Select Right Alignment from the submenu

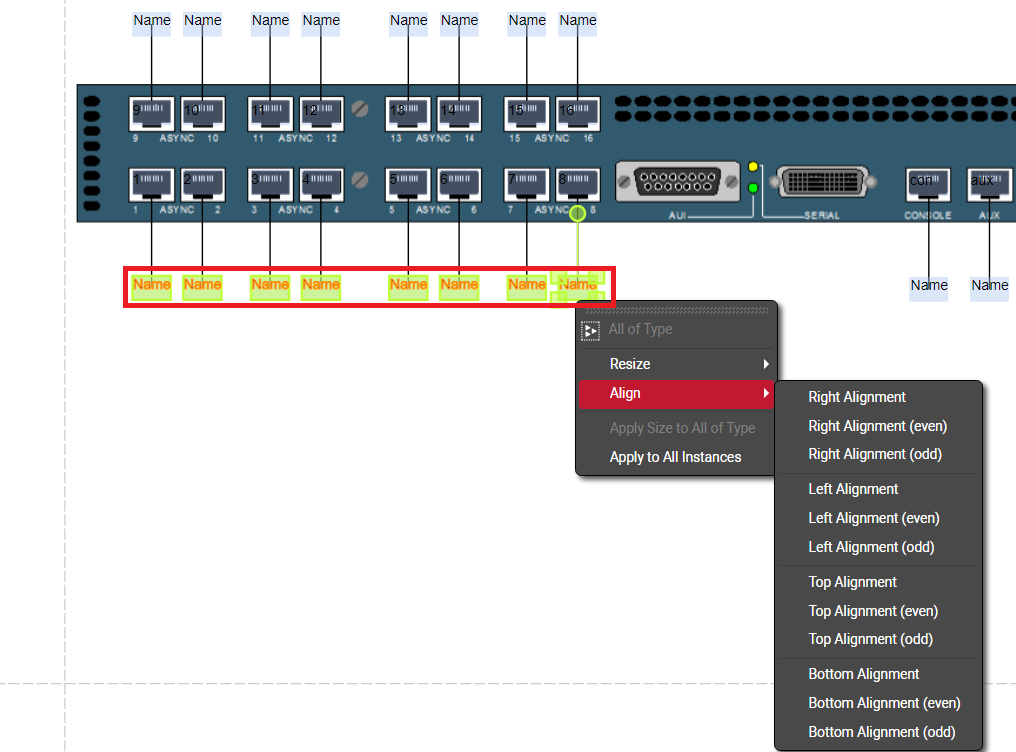coord(857,397)
